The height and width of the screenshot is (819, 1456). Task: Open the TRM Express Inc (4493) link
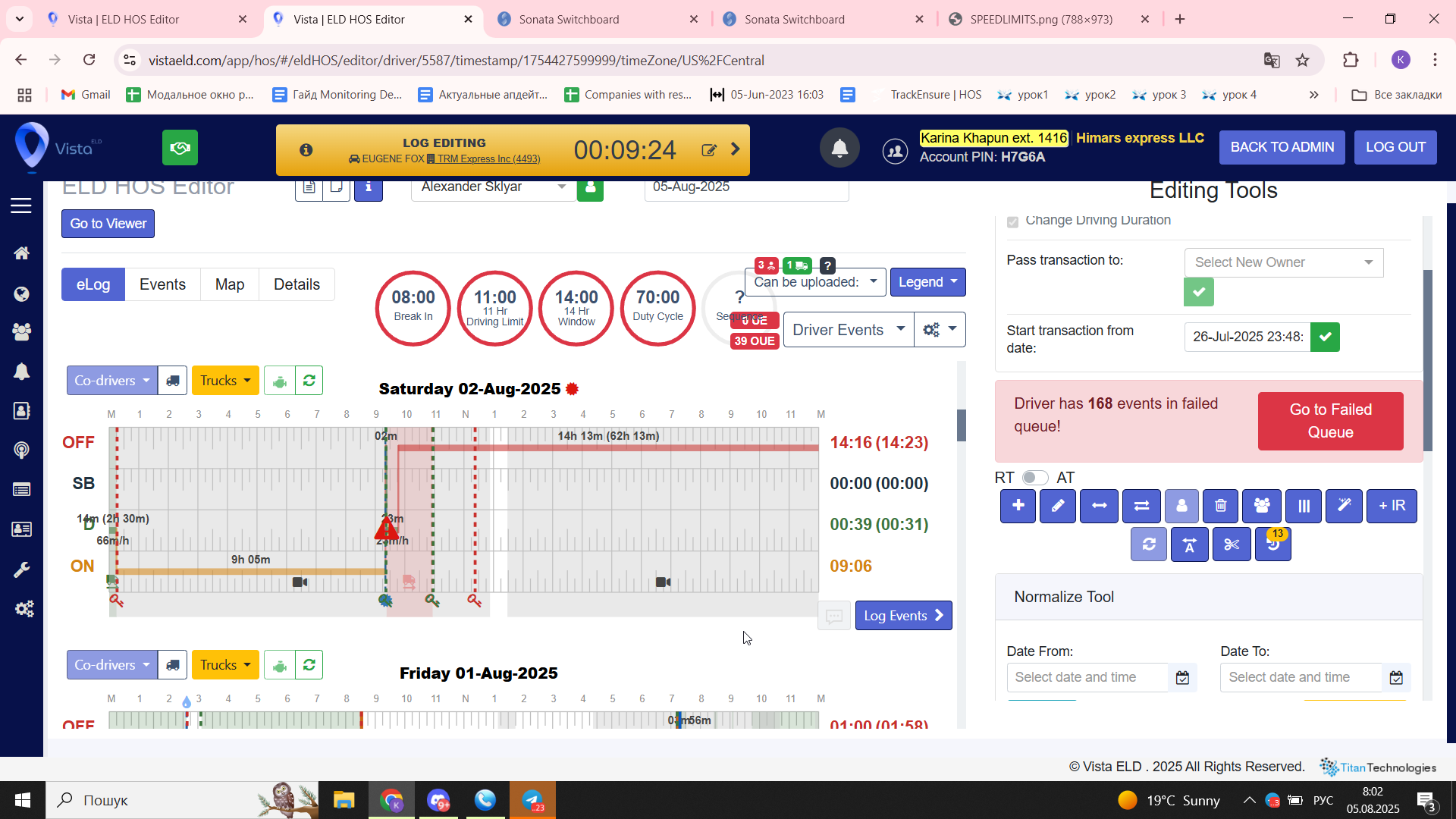click(488, 159)
